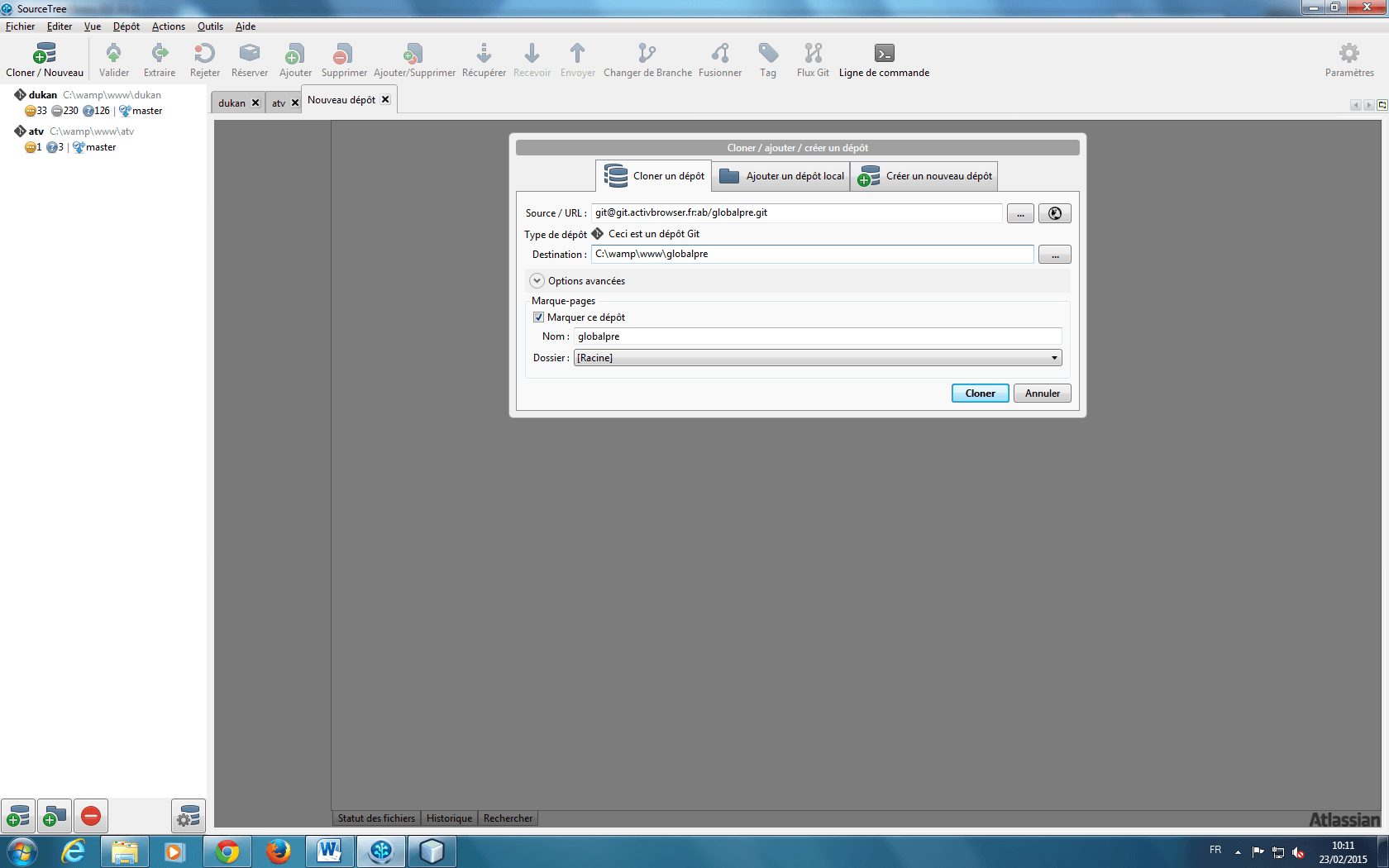Uncheck Marquer ce dépôt checkbox
This screenshot has height=868, width=1389.
pyautogui.click(x=538, y=317)
